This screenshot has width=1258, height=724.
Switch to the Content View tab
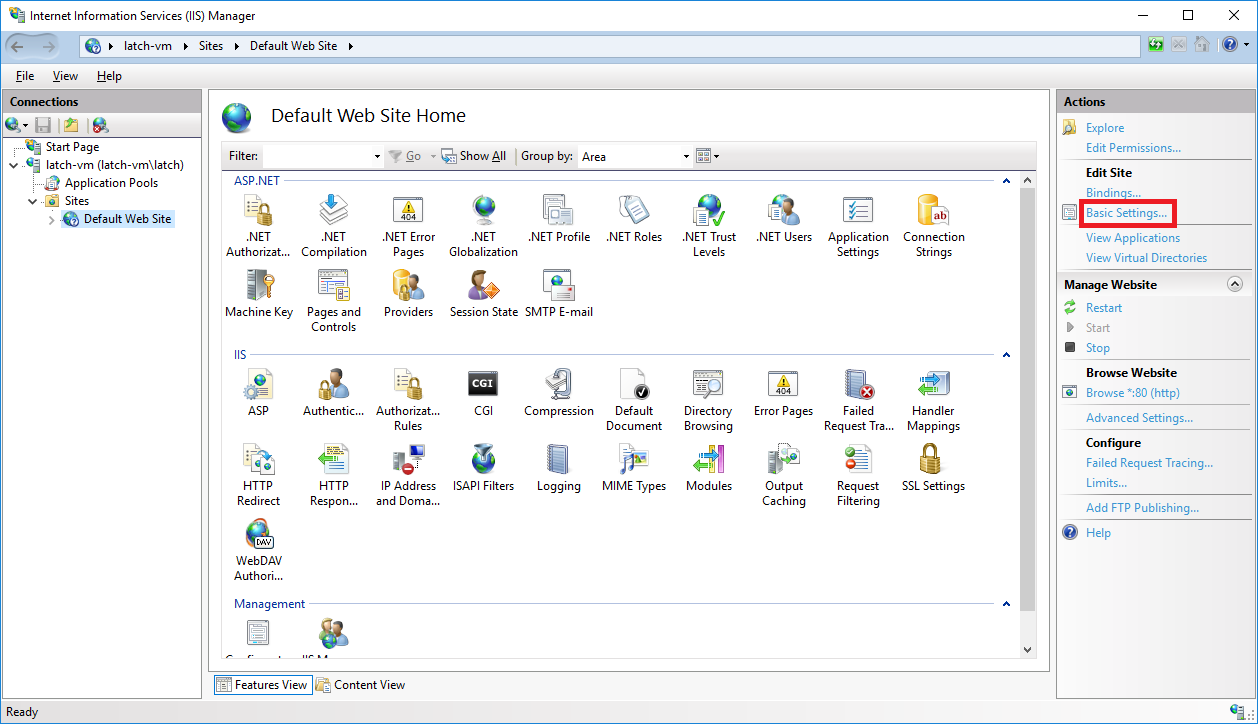click(360, 685)
